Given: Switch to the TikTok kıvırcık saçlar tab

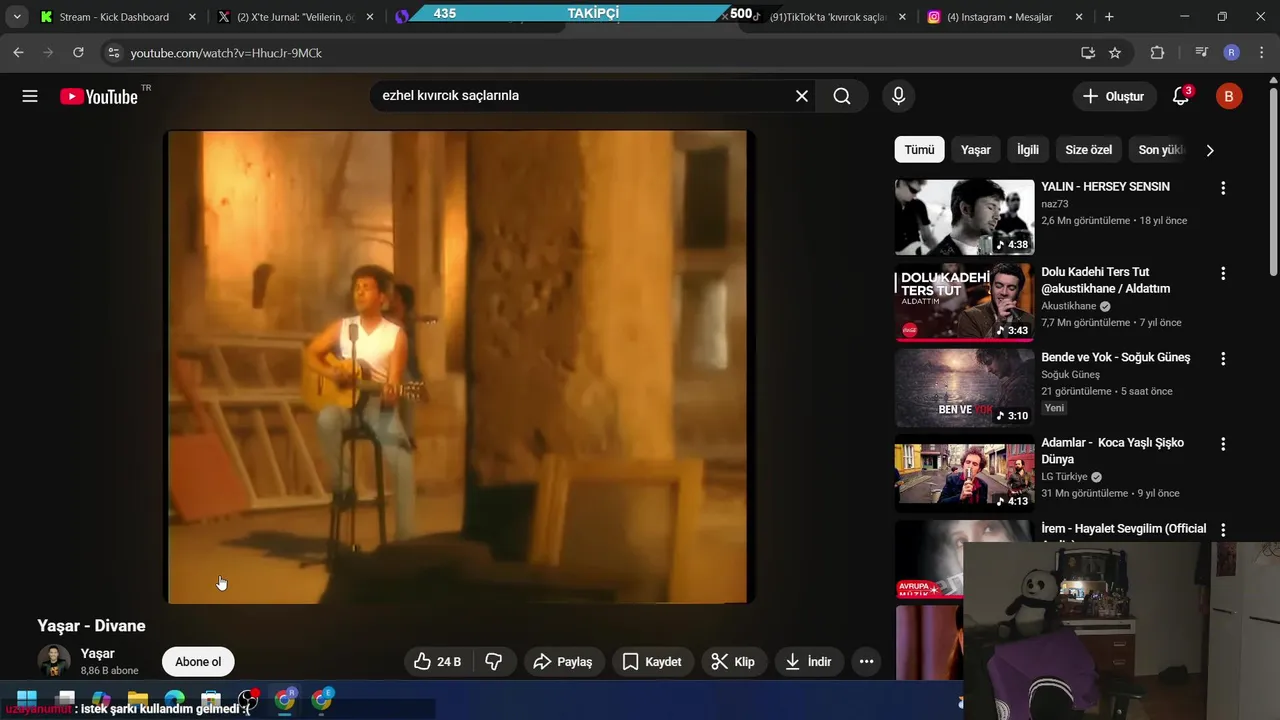Looking at the screenshot, I should (x=828, y=17).
